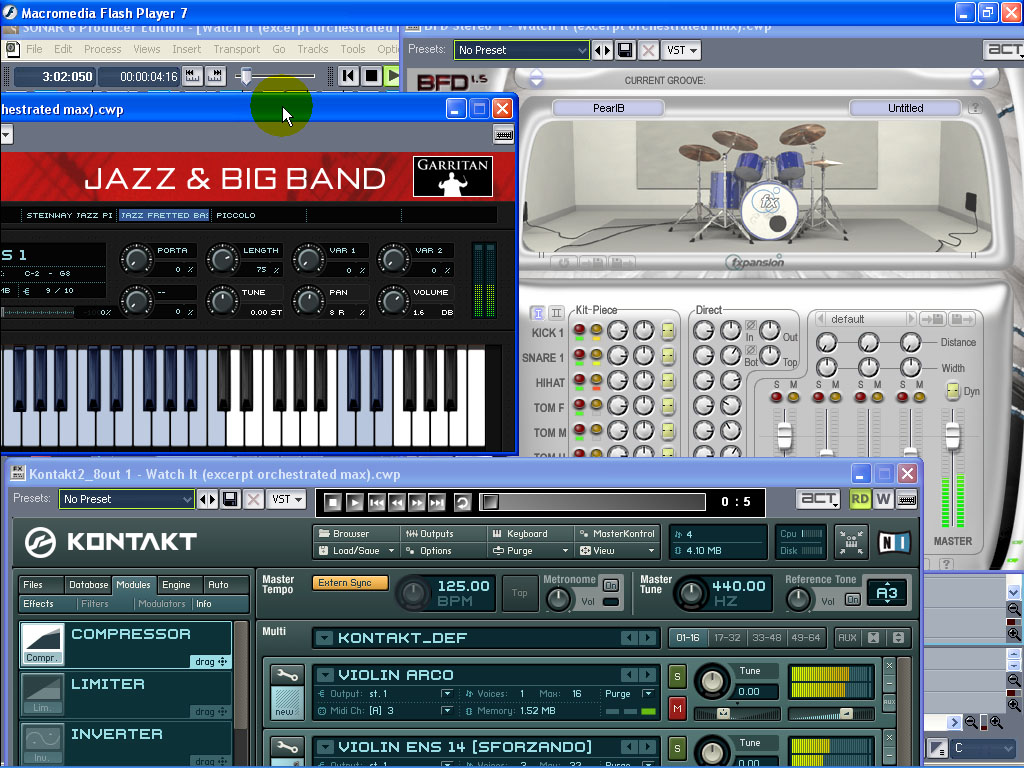The width and height of the screenshot is (1024, 768).
Task: Open the Presets combo box in Kontakt window
Action: click(x=127, y=500)
